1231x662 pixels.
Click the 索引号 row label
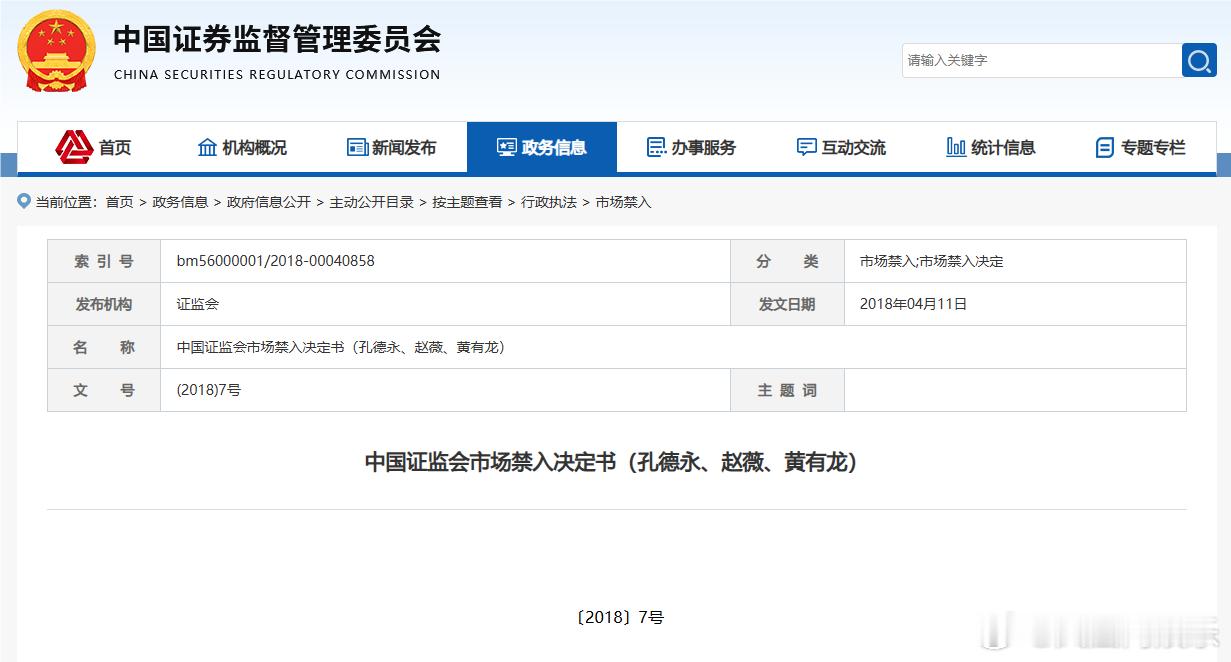104,261
